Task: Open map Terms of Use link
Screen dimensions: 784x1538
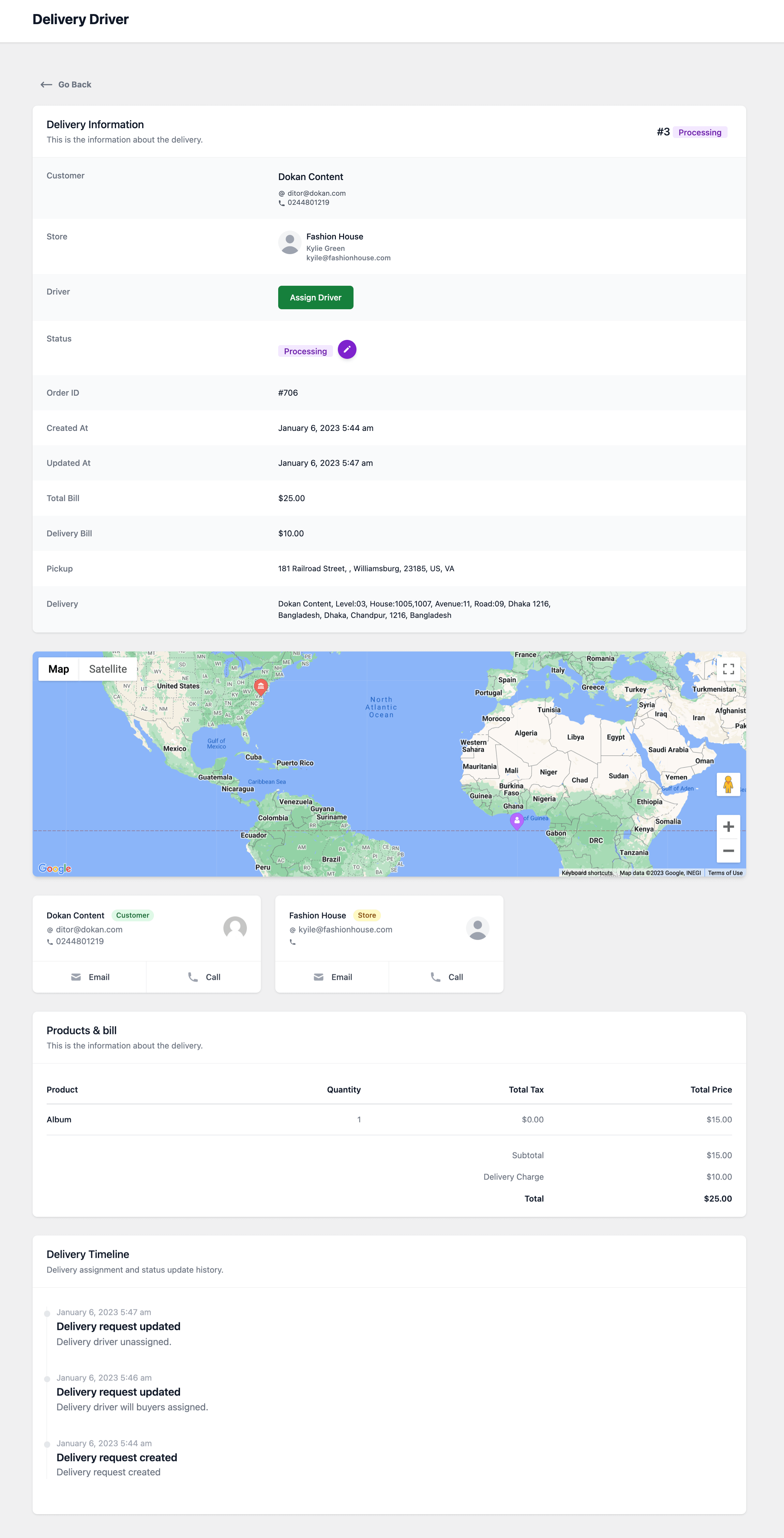Action: (x=725, y=873)
